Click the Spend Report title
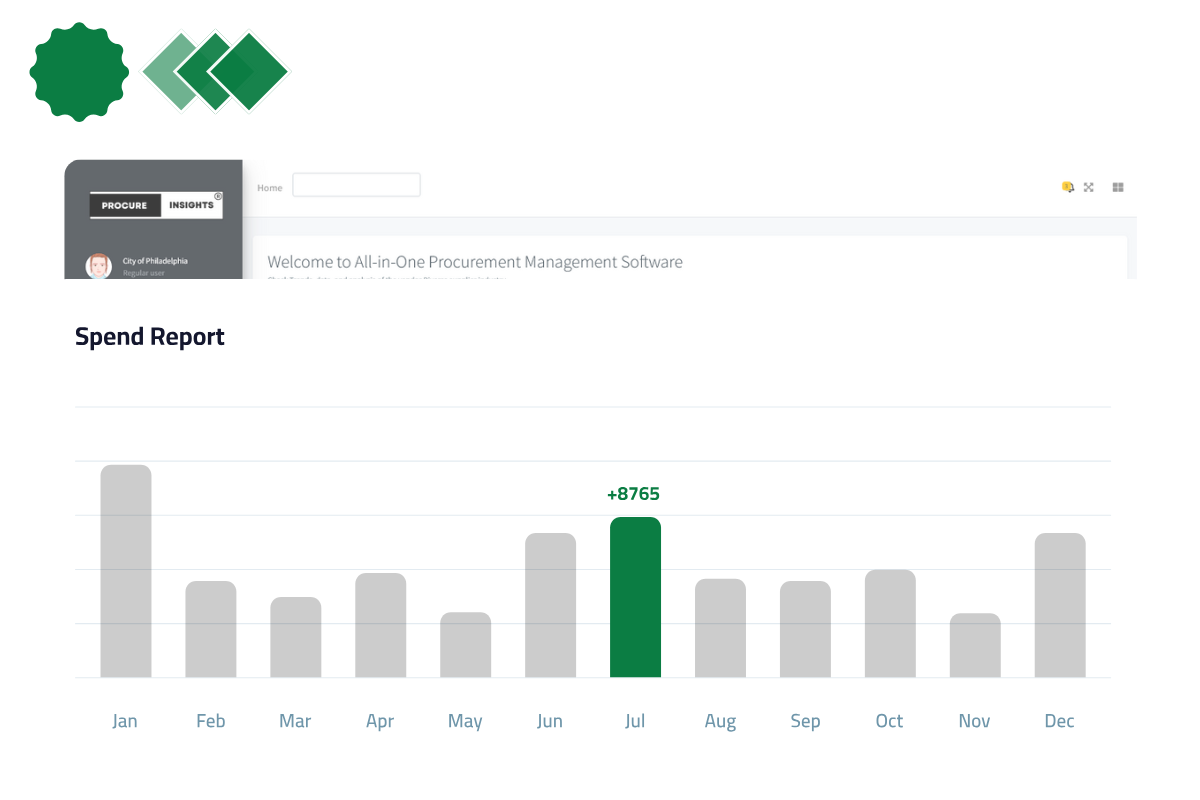 coord(149,336)
